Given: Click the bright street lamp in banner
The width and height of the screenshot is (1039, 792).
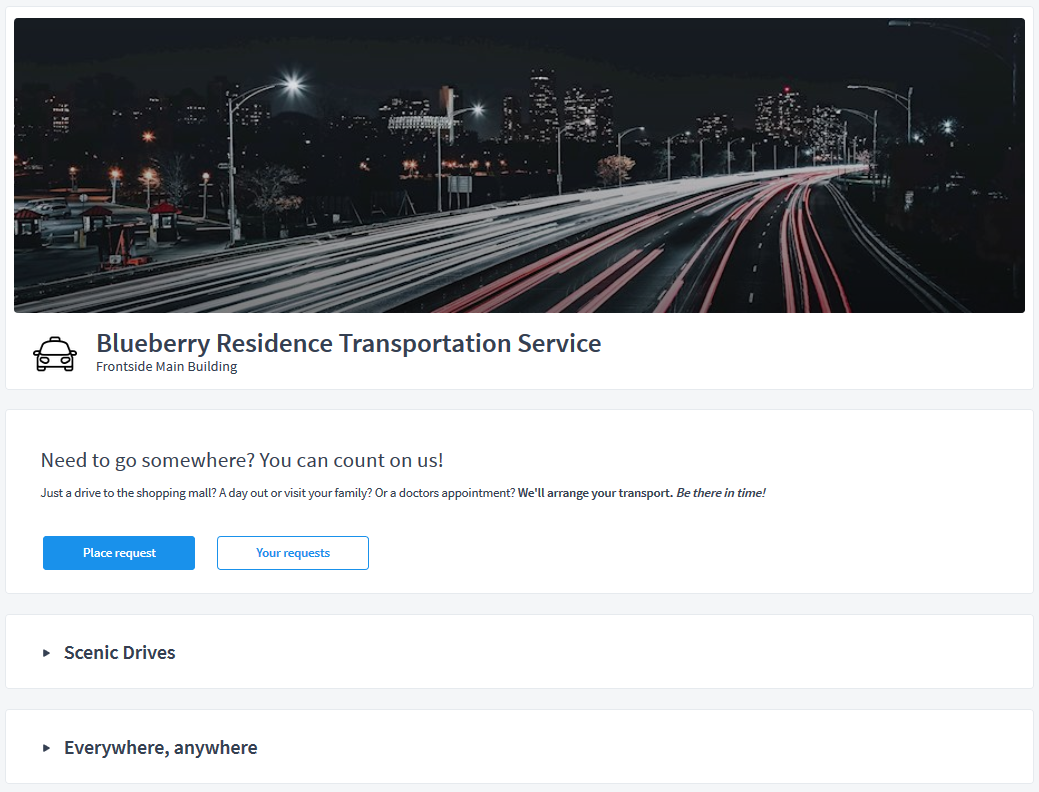Looking at the screenshot, I should tap(293, 84).
